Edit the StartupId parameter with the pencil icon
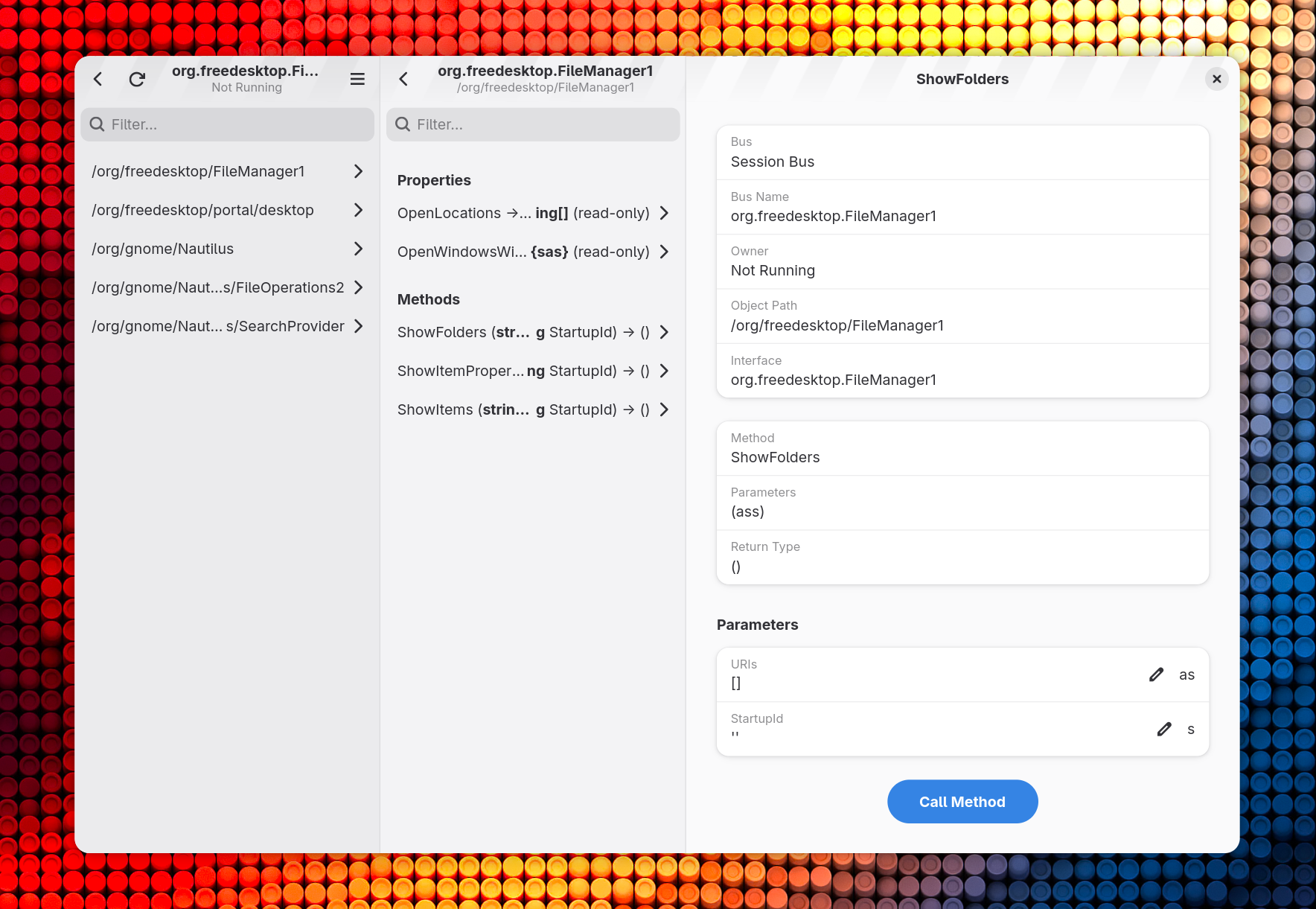Image resolution: width=1316 pixels, height=909 pixels. [x=1163, y=729]
